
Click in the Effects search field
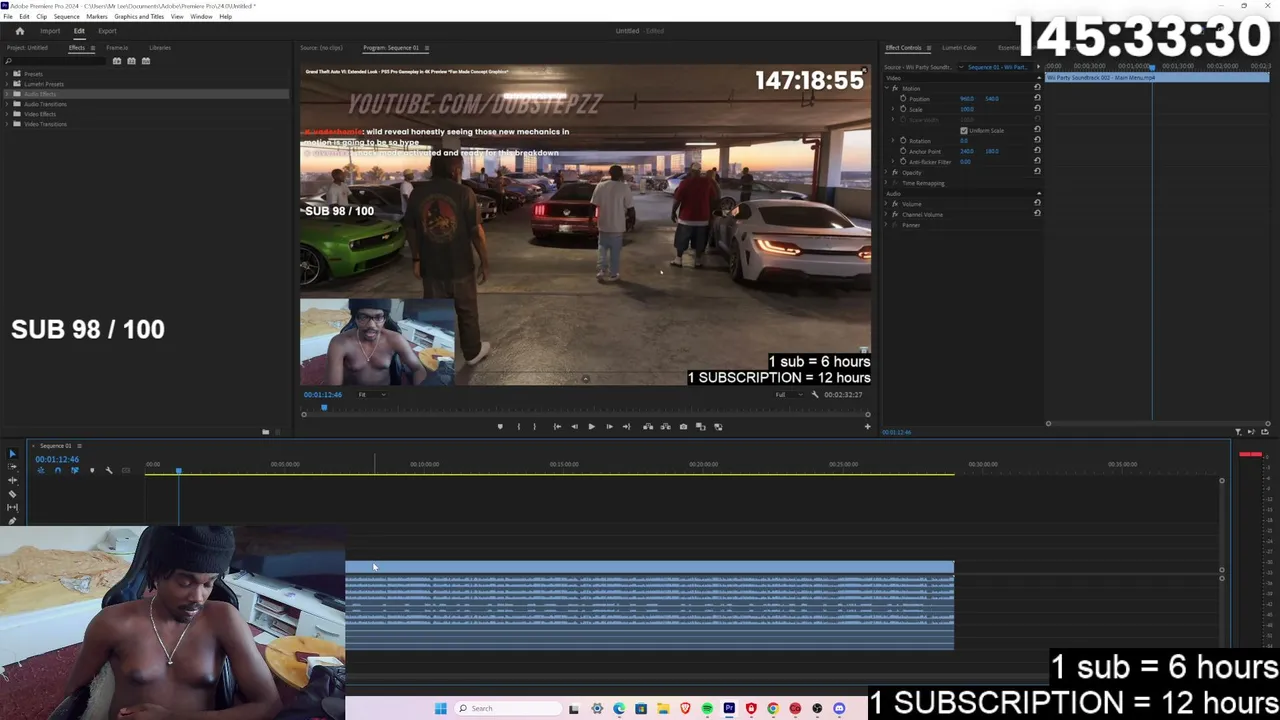[57, 61]
